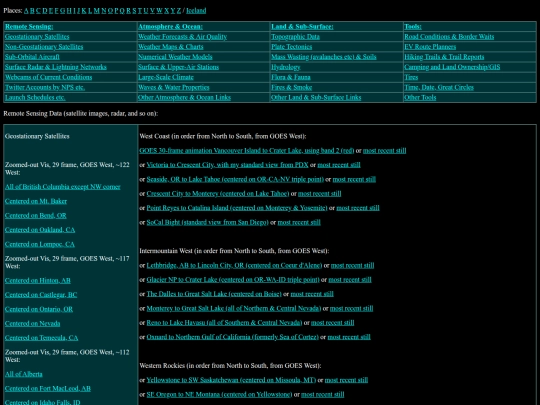This screenshot has width=540, height=405.
Task: Open the Iceland places link
Action: click(x=196, y=10)
